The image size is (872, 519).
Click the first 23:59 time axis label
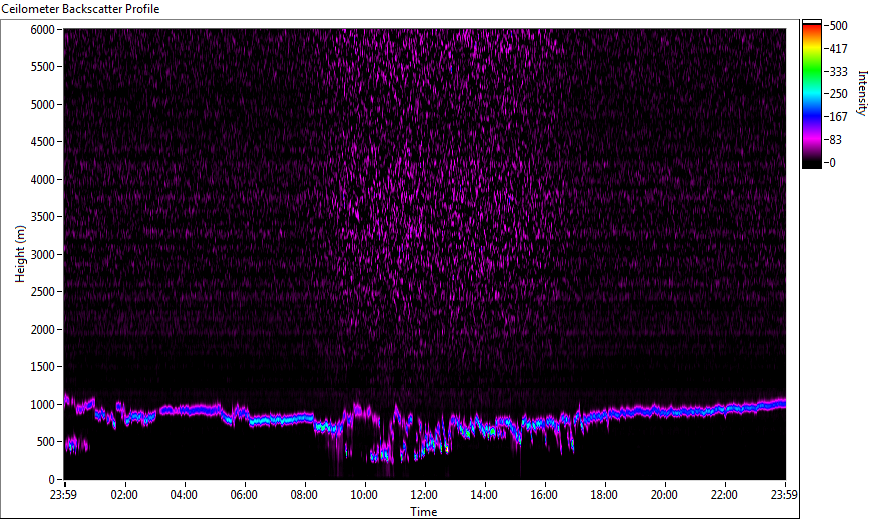click(x=63, y=495)
